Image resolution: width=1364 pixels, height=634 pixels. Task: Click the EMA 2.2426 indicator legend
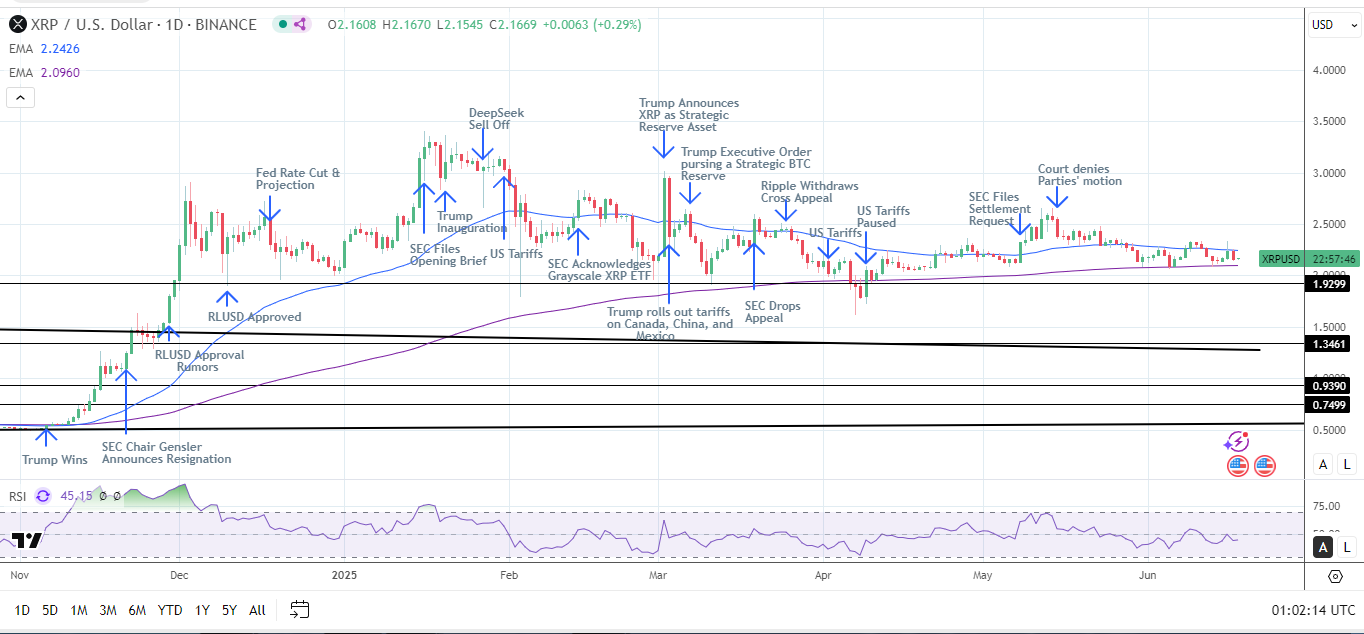(44, 51)
